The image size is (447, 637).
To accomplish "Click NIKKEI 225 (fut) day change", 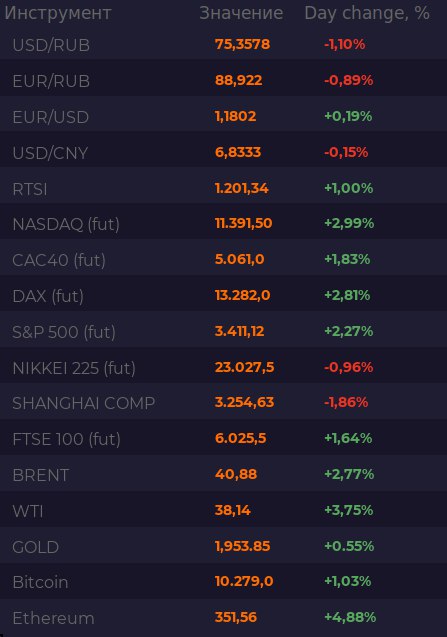I will (x=348, y=367).
